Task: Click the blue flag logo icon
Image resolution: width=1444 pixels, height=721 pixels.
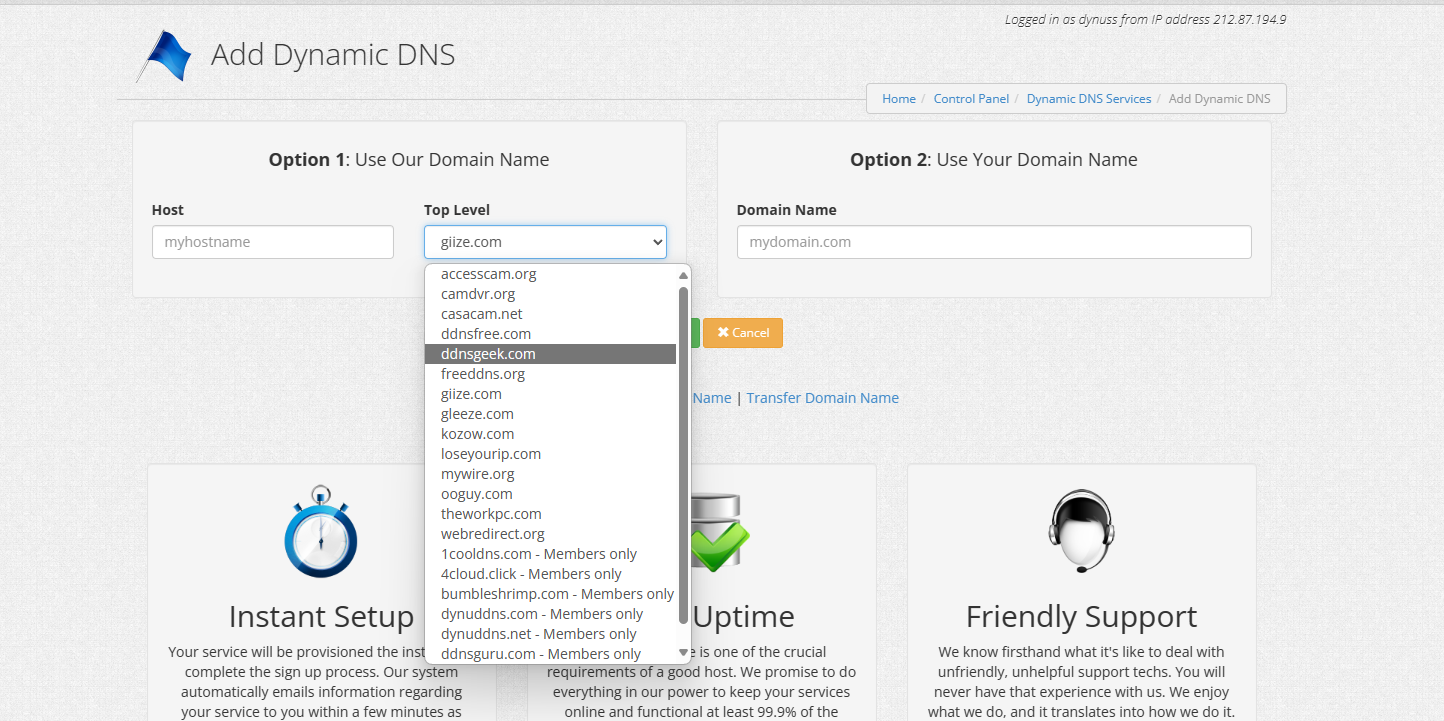Action: (x=163, y=56)
